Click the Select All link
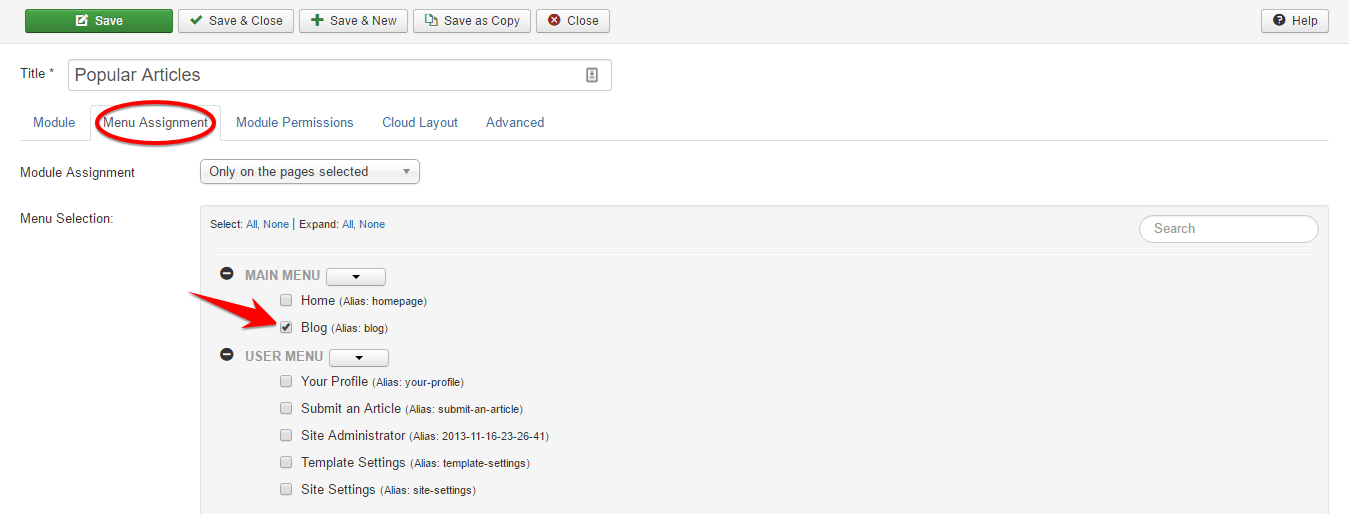1349x514 pixels. coord(251,224)
